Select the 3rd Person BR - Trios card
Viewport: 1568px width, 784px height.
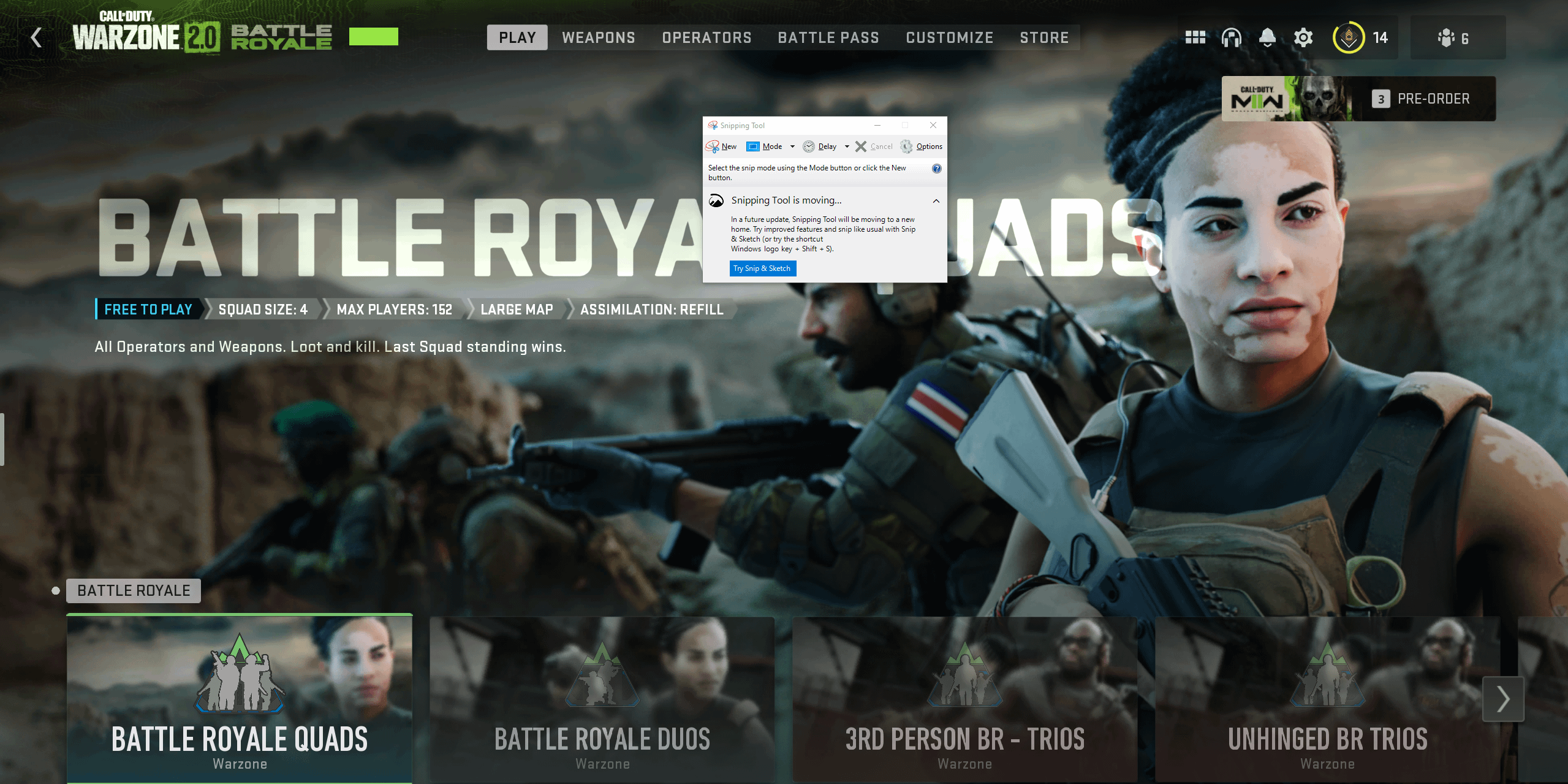click(965, 699)
